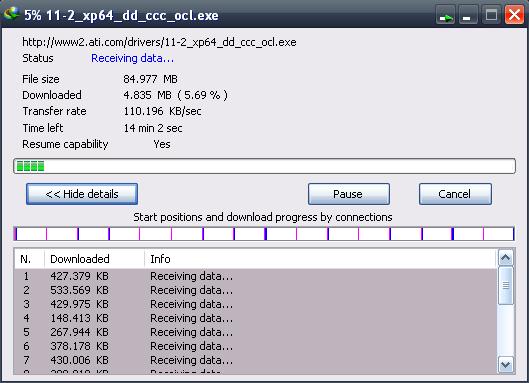
Task: Click the Start positions and download progress caption
Action: [x=263, y=217]
